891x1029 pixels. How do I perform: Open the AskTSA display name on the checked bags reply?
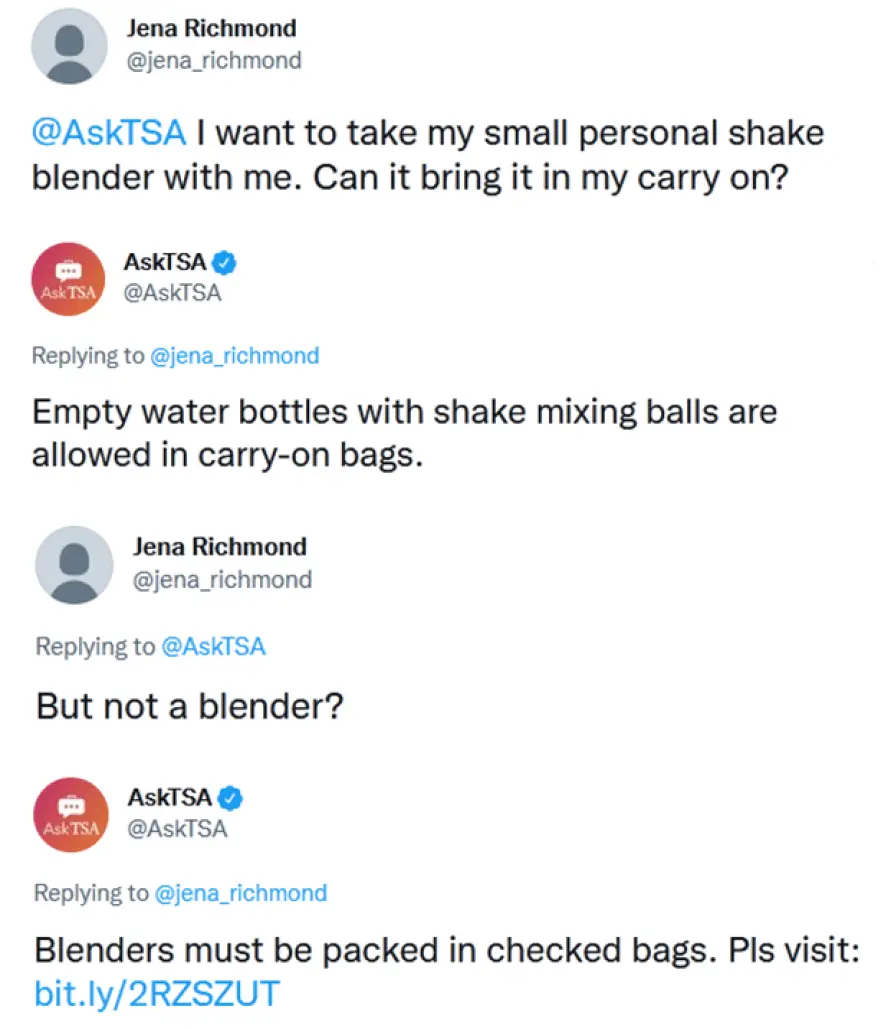170,798
